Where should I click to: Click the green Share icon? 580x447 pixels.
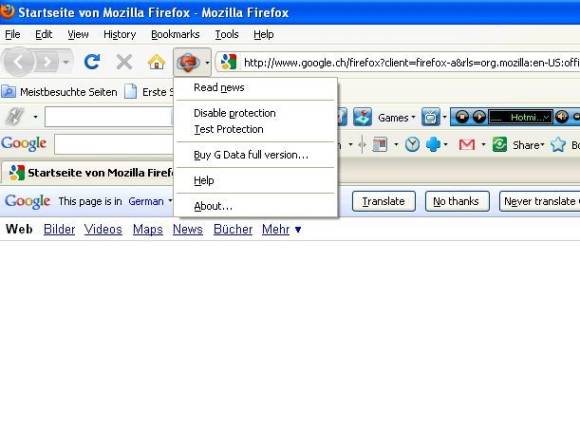click(499, 145)
